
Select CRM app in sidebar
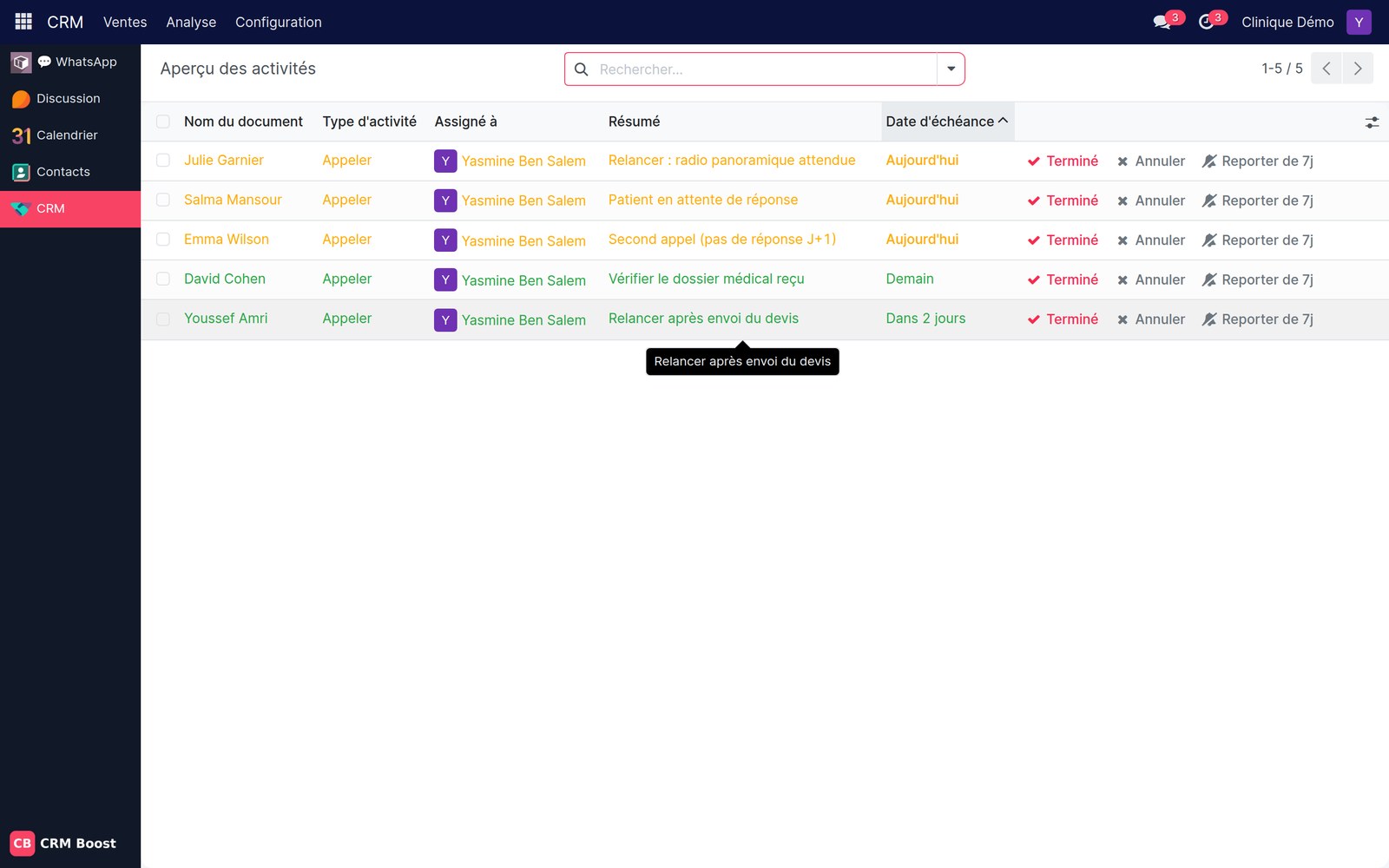click(69, 209)
